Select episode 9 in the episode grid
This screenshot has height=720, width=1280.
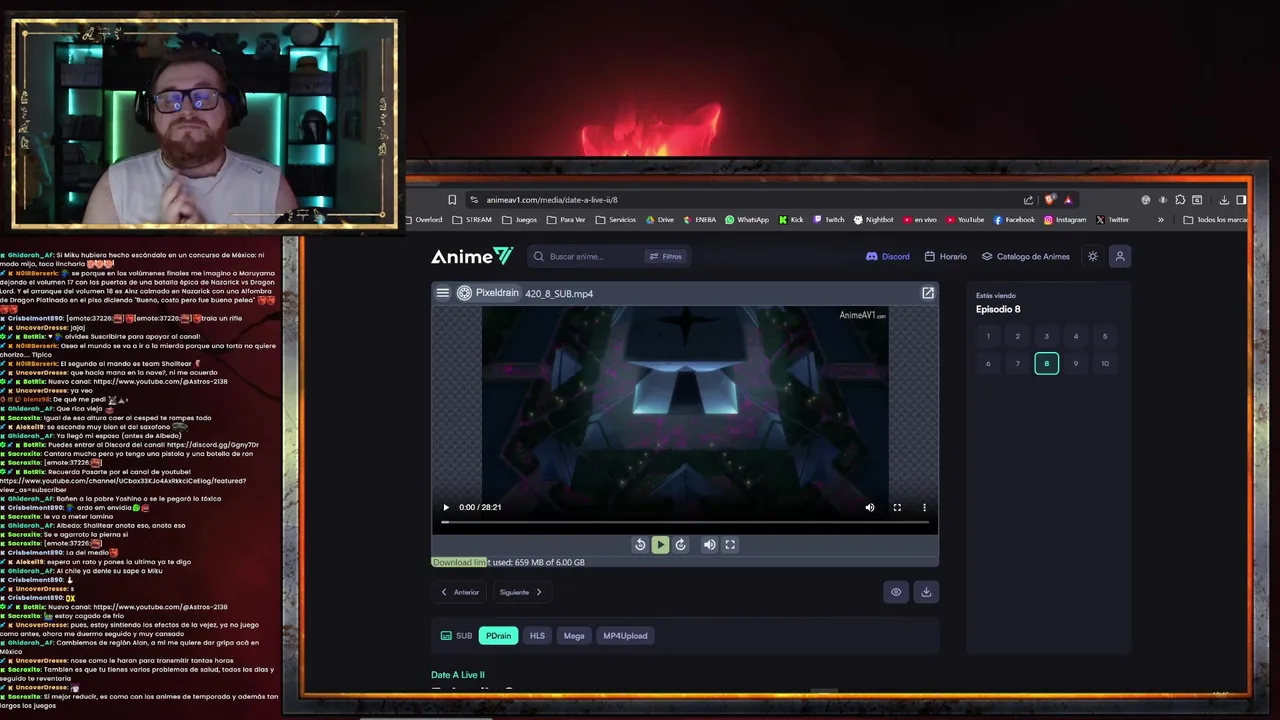[1076, 363]
